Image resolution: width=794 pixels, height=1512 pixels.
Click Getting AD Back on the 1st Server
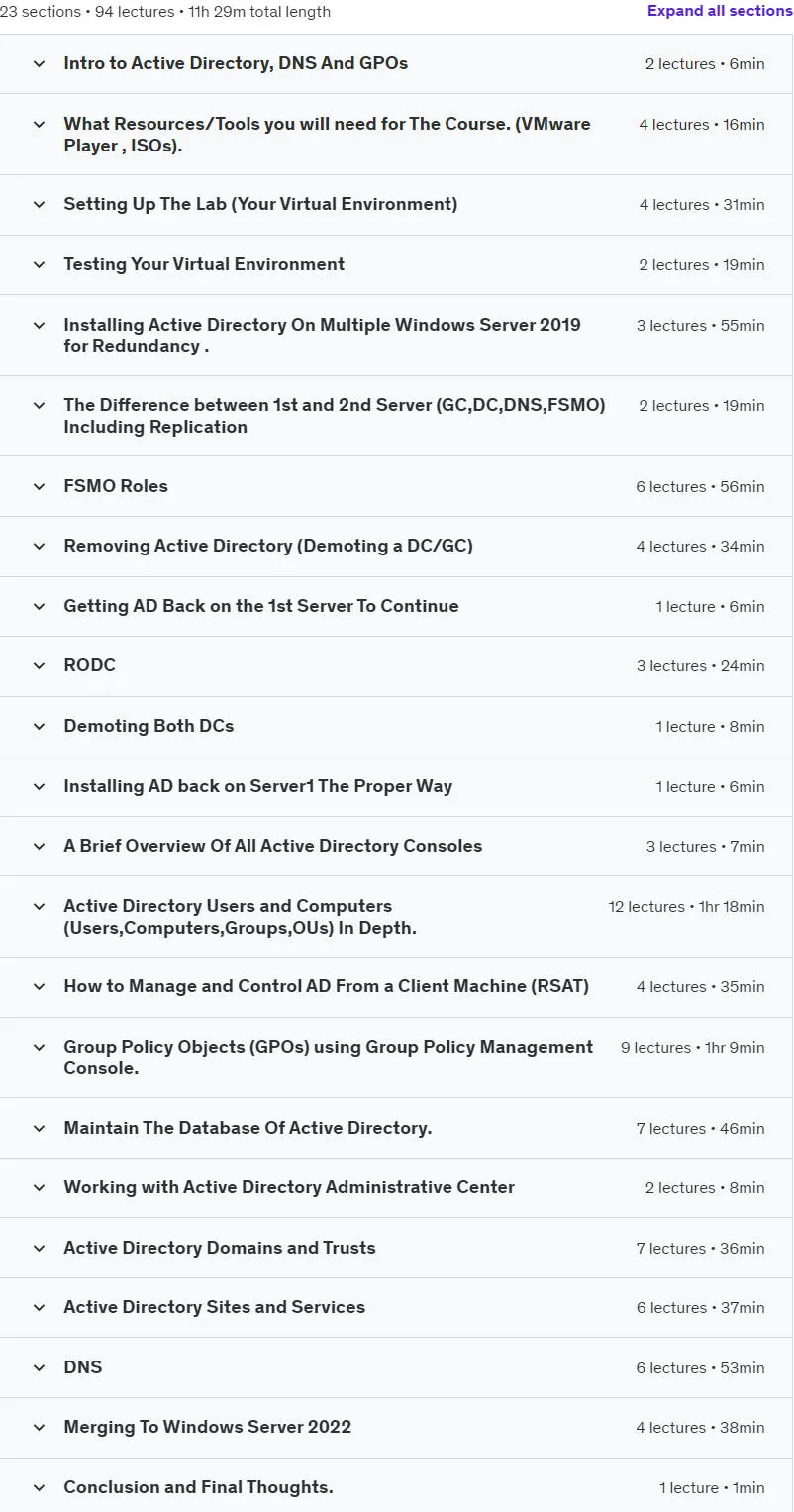point(261,606)
